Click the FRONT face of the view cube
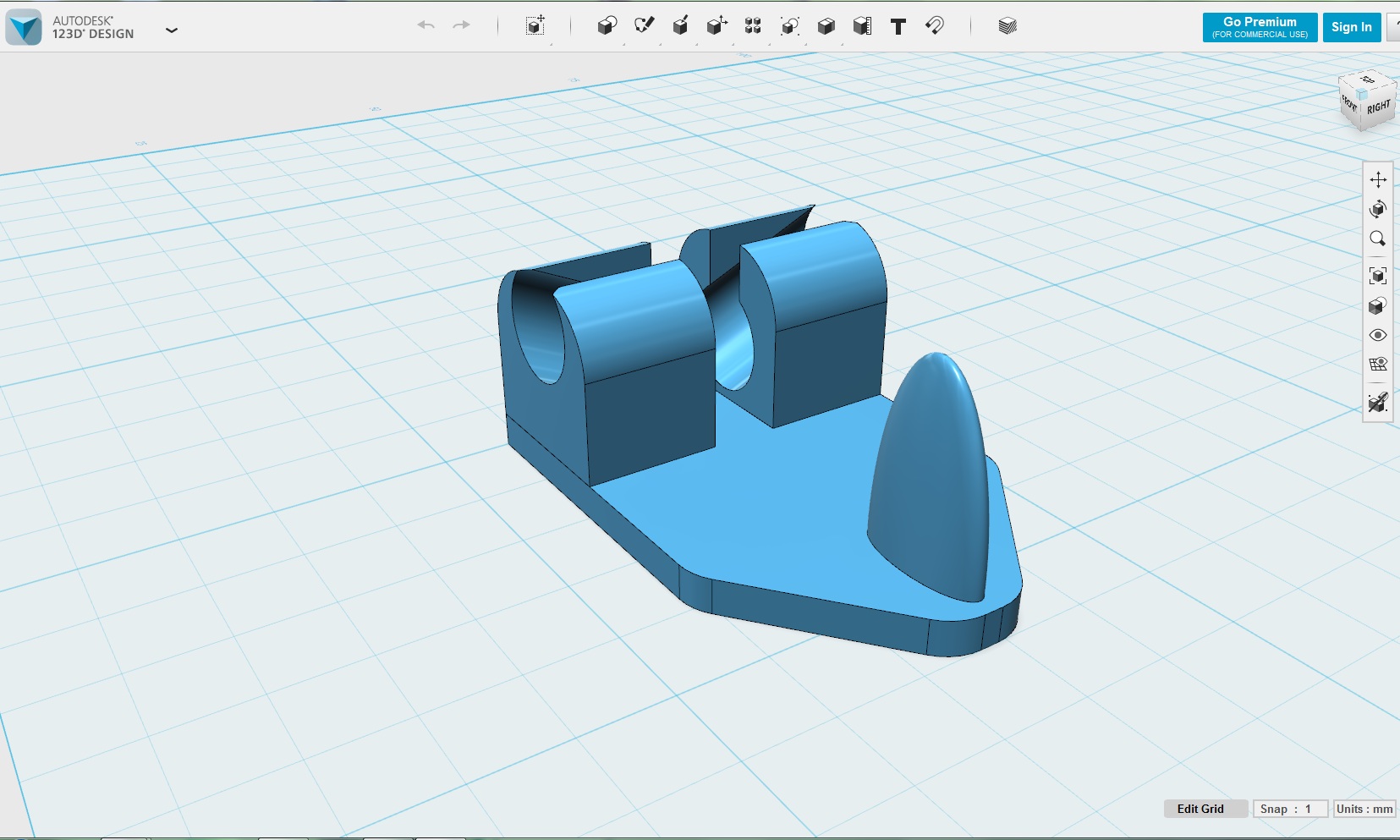This screenshot has height=840, width=1400. [x=1349, y=104]
